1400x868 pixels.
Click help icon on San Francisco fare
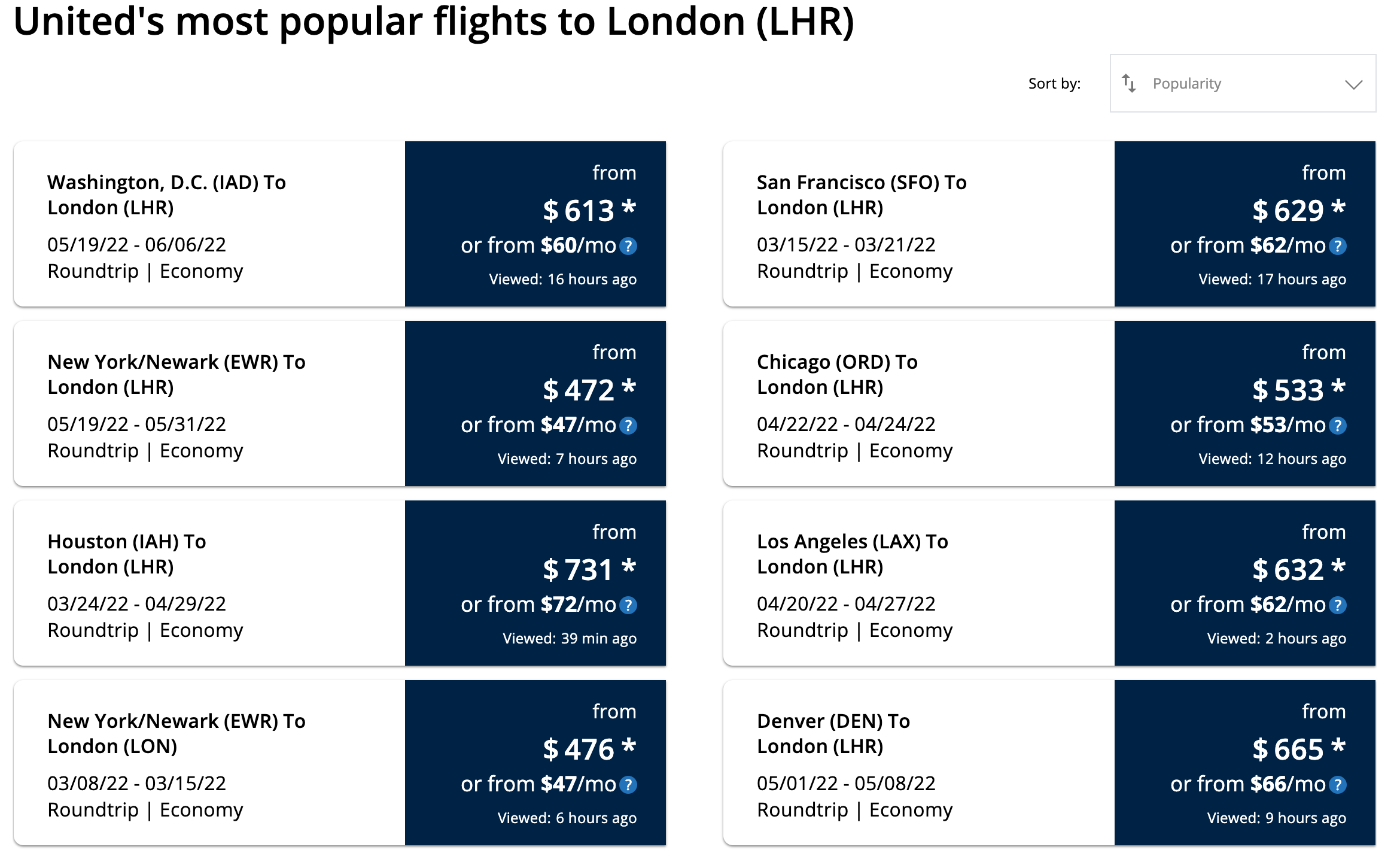point(1338,246)
